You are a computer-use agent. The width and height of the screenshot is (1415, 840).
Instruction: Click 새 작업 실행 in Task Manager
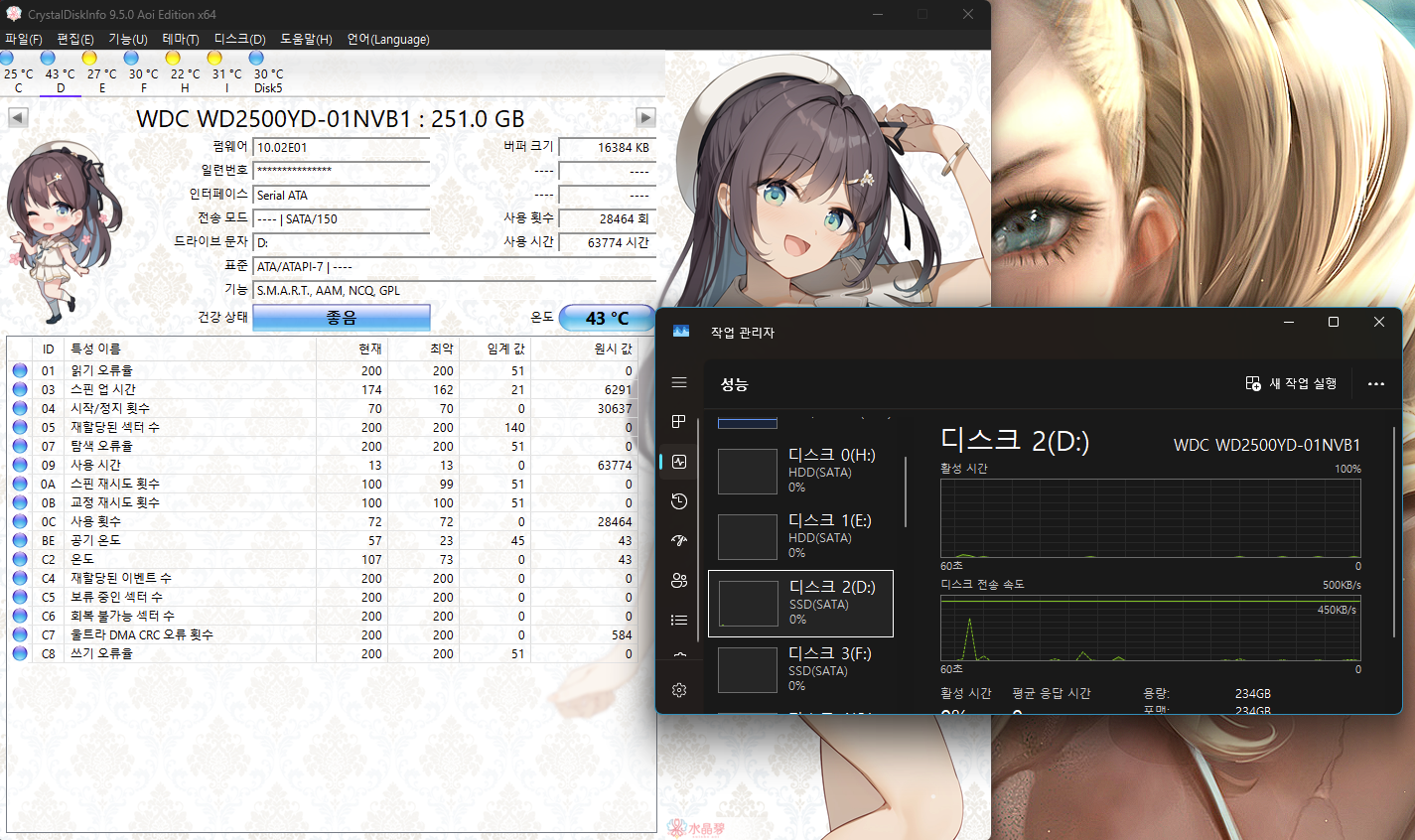1292,384
